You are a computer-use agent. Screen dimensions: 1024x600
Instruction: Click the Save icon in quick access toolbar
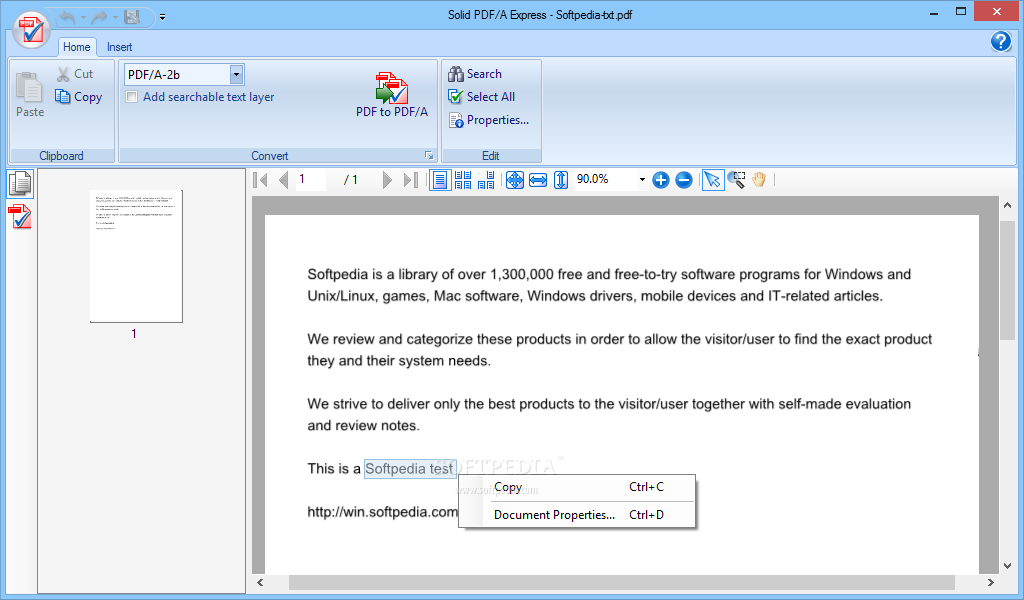tap(133, 18)
